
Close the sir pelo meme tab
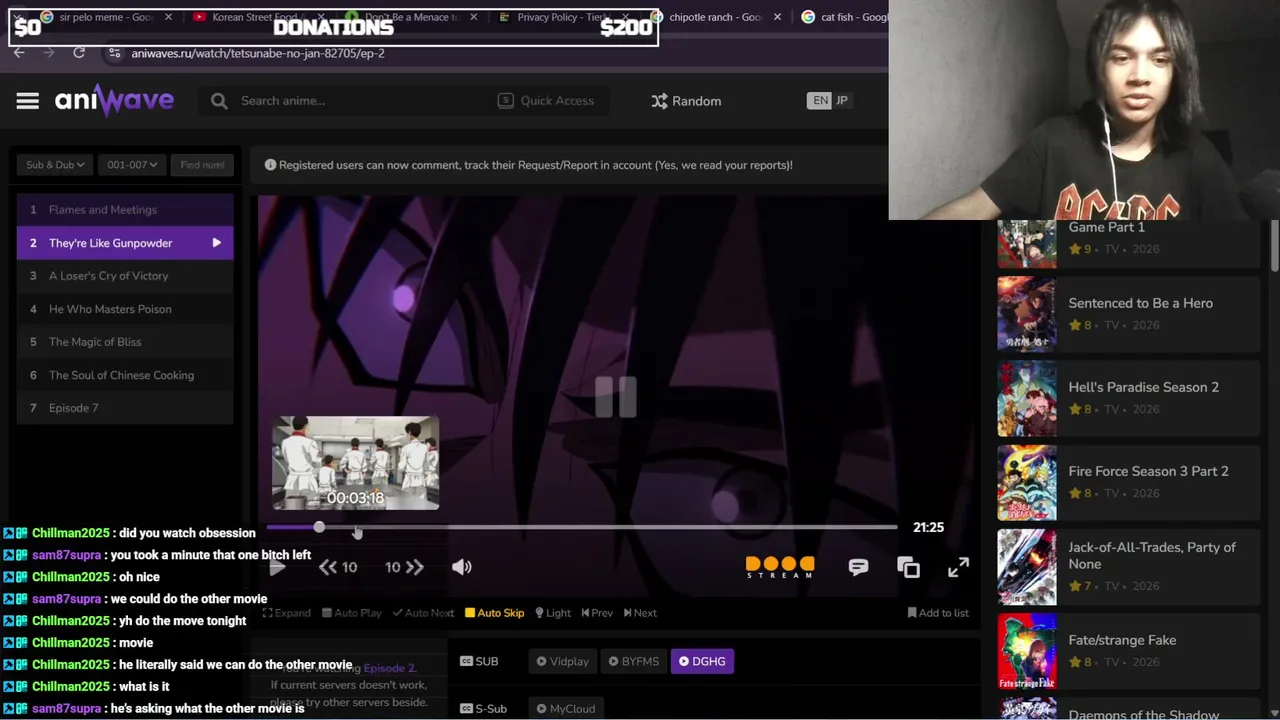168,17
